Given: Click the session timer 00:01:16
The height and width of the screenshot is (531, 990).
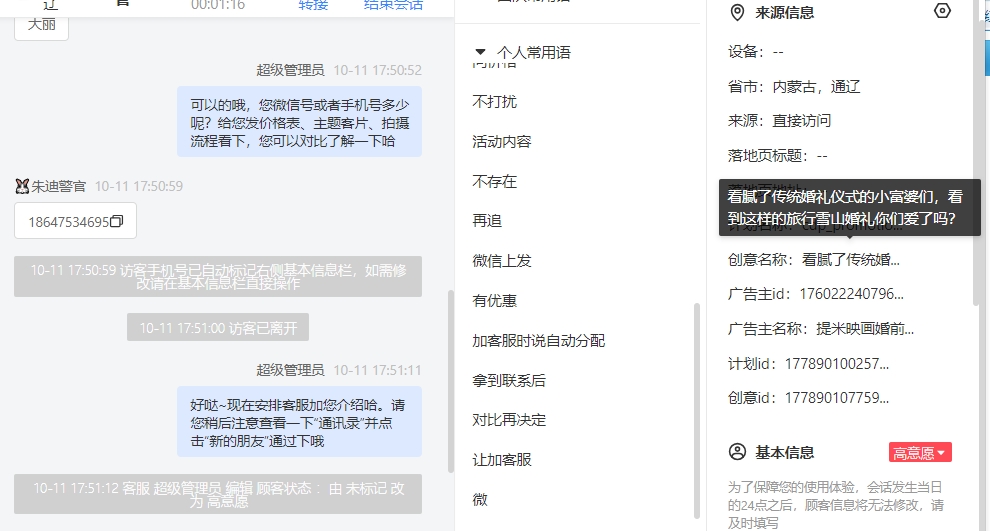Looking at the screenshot, I should (x=218, y=5).
